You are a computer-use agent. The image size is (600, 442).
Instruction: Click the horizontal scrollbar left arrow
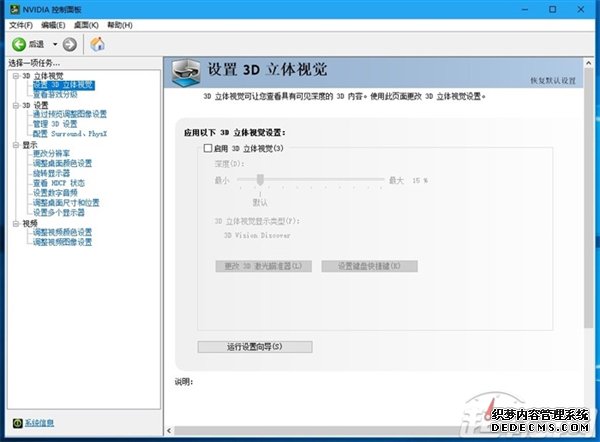point(169,431)
